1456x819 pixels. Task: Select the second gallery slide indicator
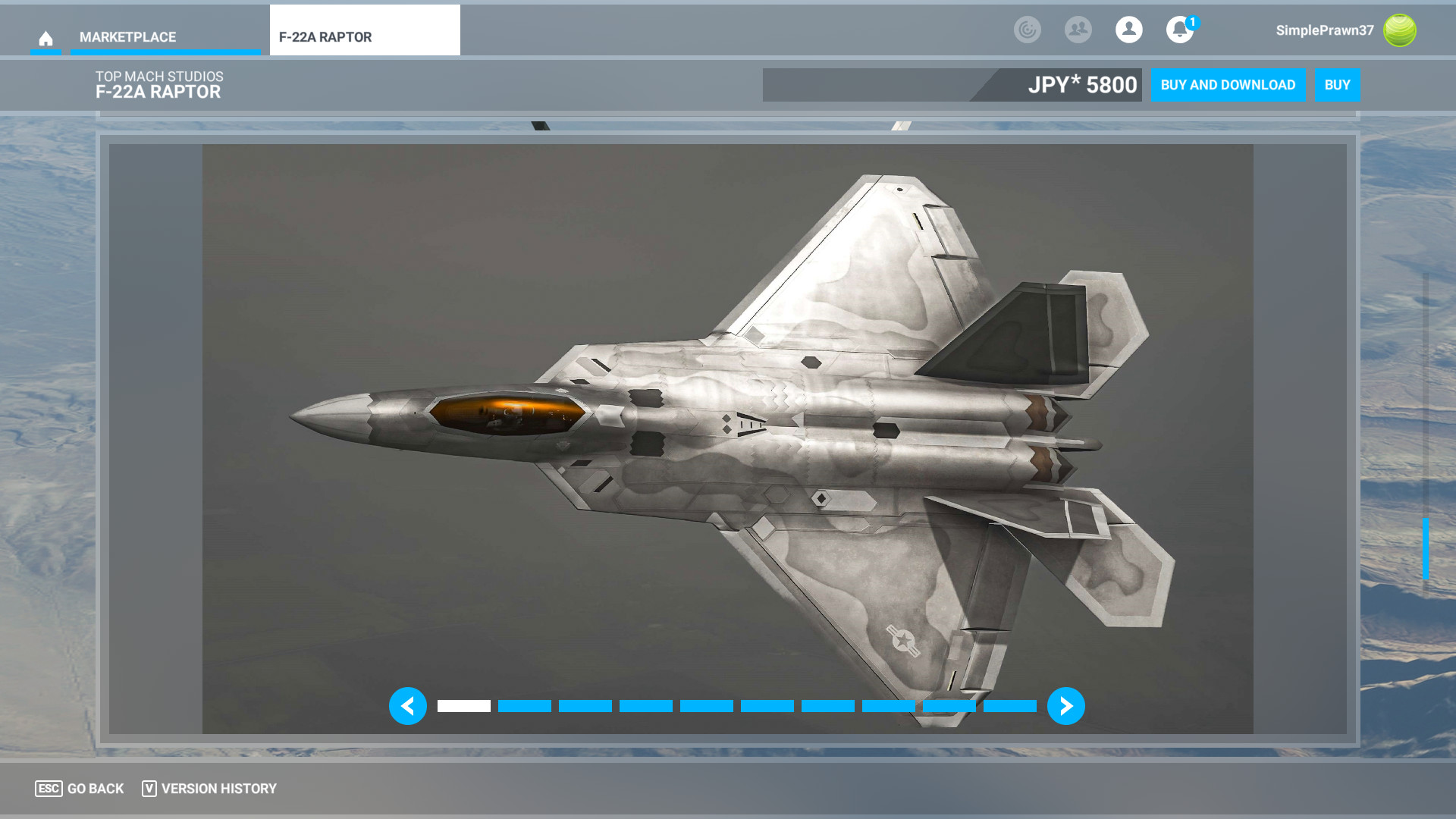click(525, 706)
